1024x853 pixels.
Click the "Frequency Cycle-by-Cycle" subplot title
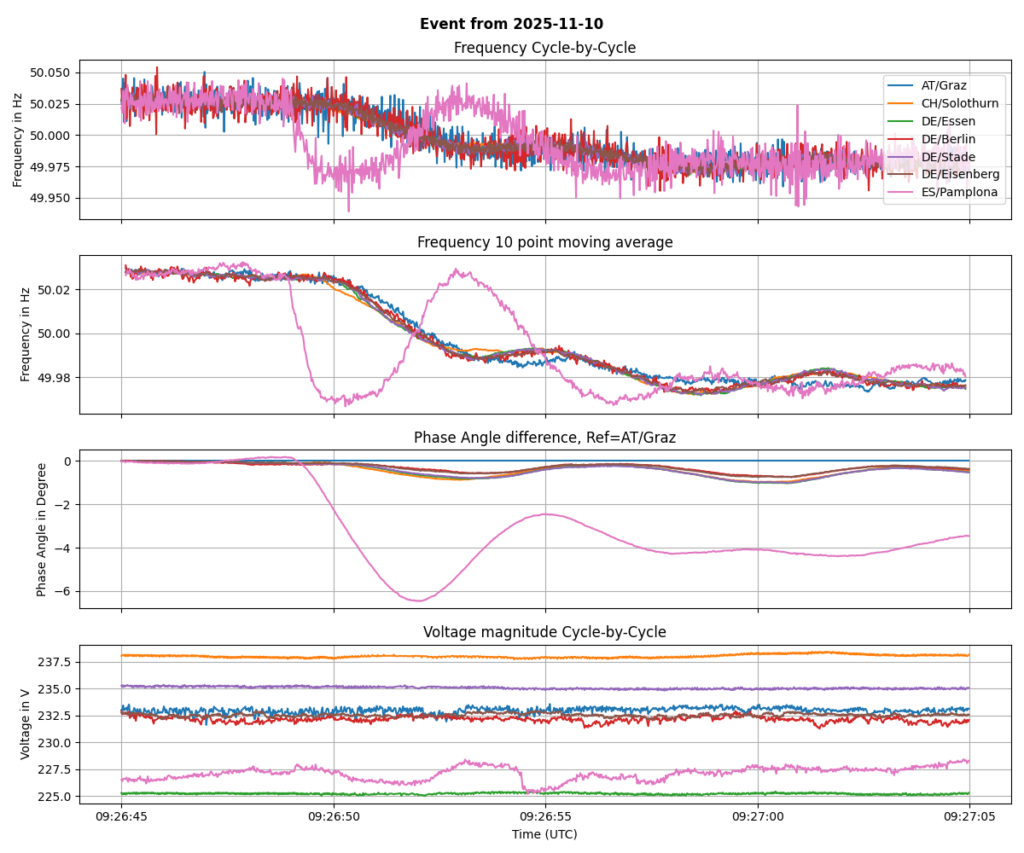(x=545, y=48)
